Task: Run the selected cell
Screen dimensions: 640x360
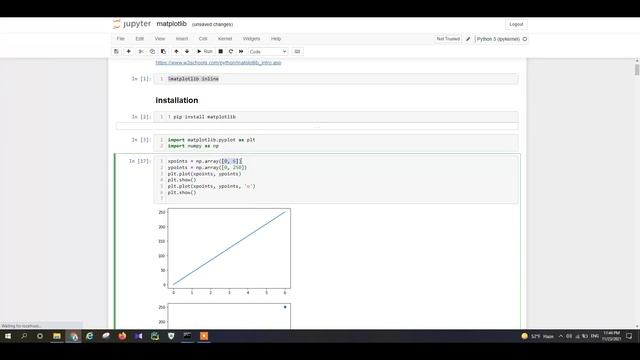Action: (204, 51)
